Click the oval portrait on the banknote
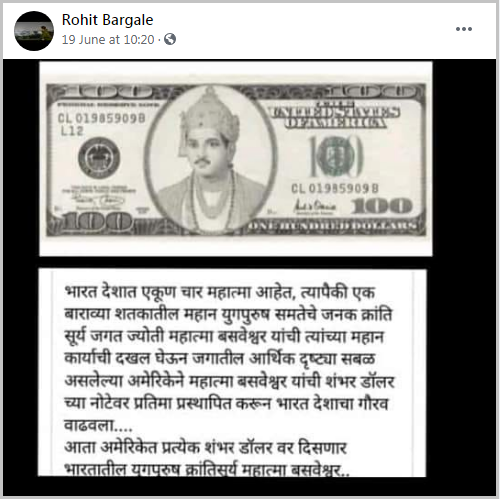The image size is (500, 499). click(x=211, y=160)
